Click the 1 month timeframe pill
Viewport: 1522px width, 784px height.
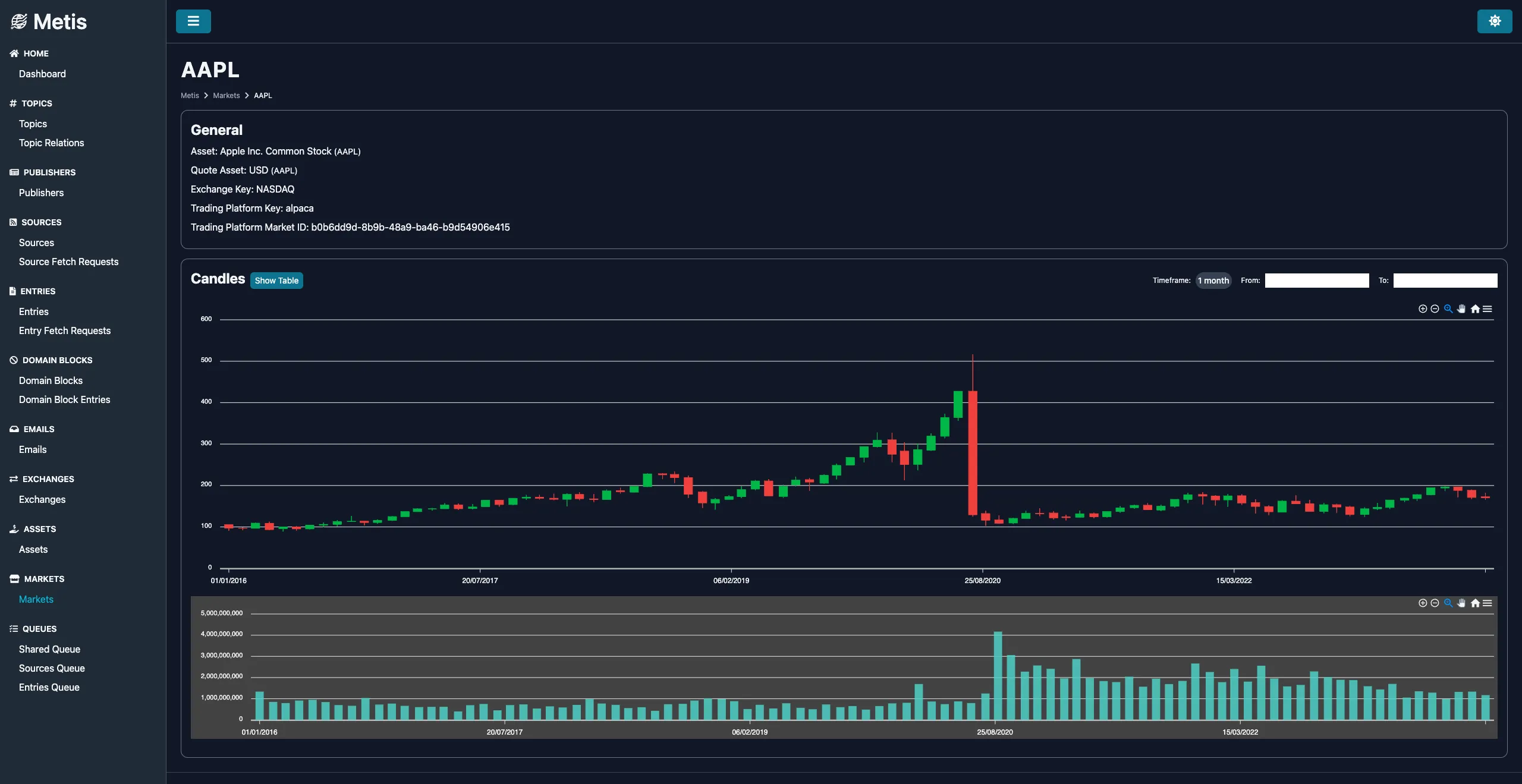(x=1213, y=280)
